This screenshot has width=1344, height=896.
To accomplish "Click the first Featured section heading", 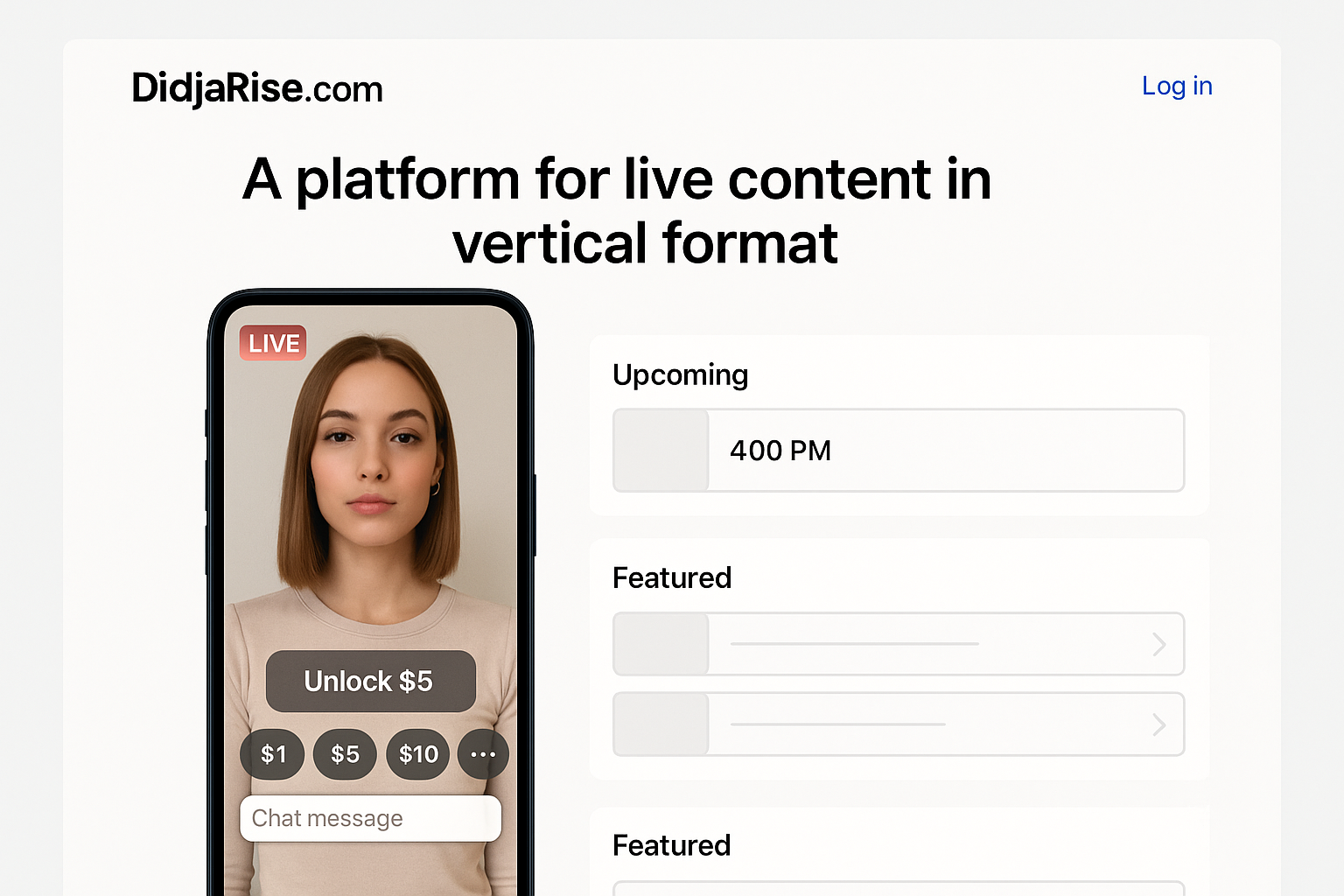I will click(672, 577).
